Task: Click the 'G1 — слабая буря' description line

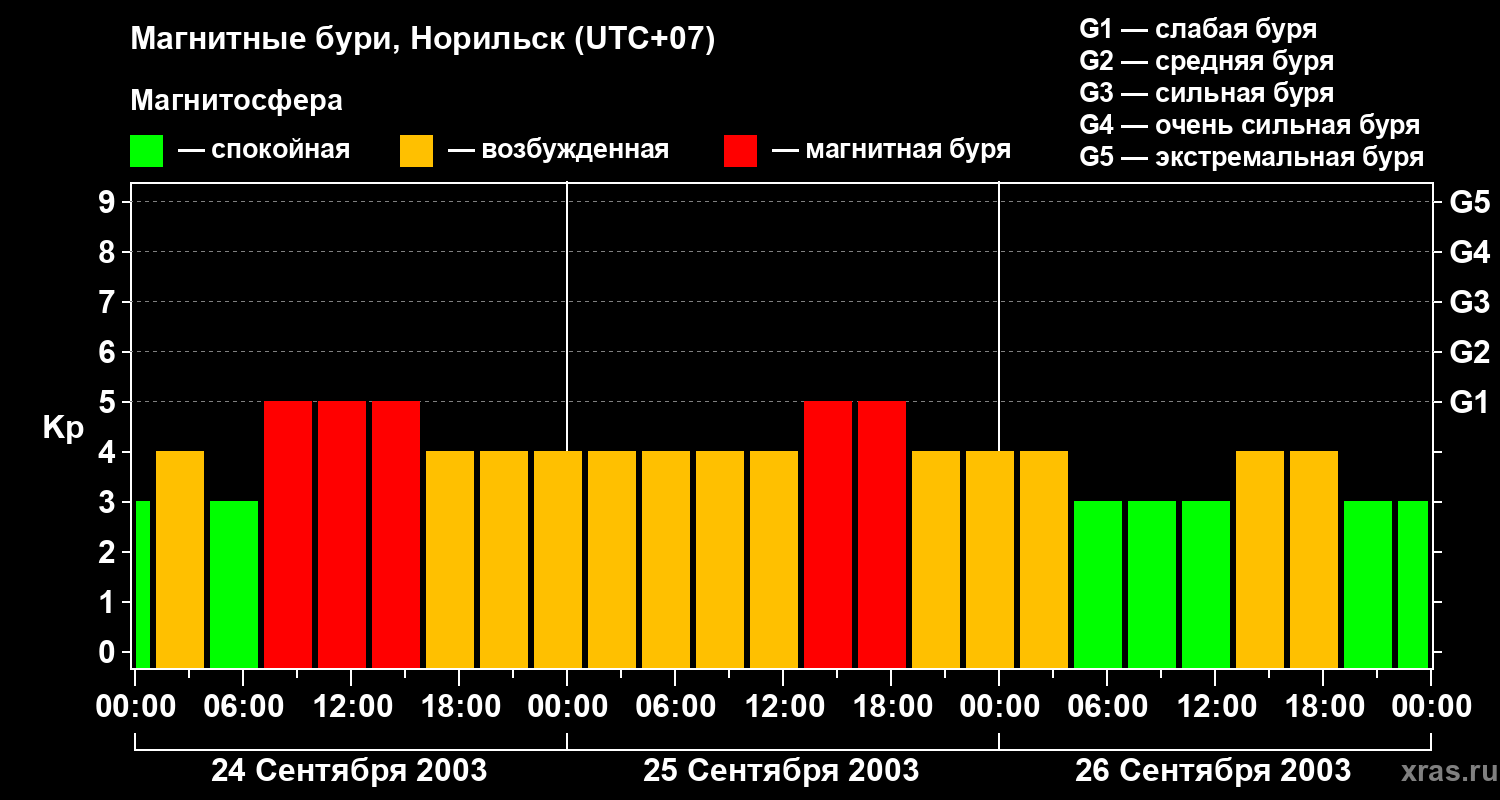Action: pos(1198,29)
